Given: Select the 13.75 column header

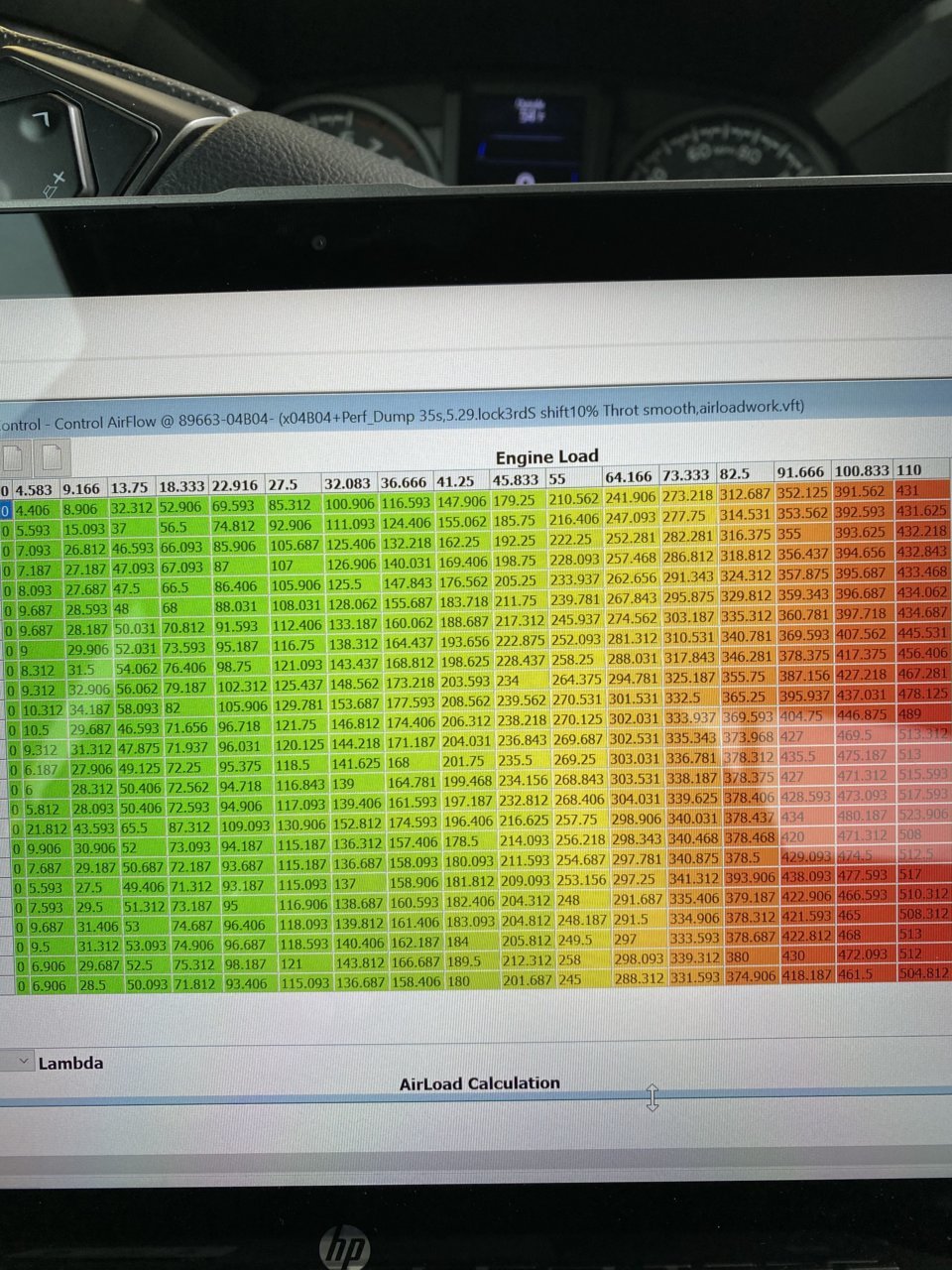Looking at the screenshot, I should [130, 487].
